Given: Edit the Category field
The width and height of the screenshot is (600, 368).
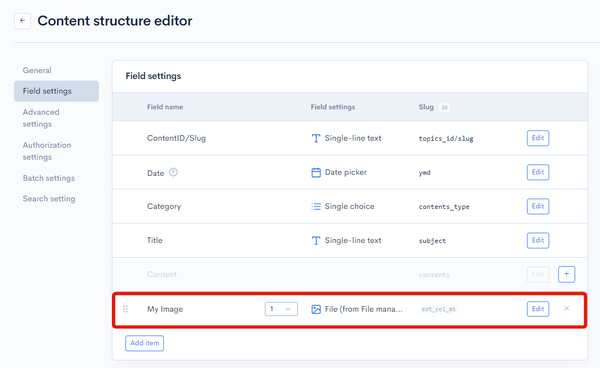Looking at the screenshot, I should tap(538, 206).
